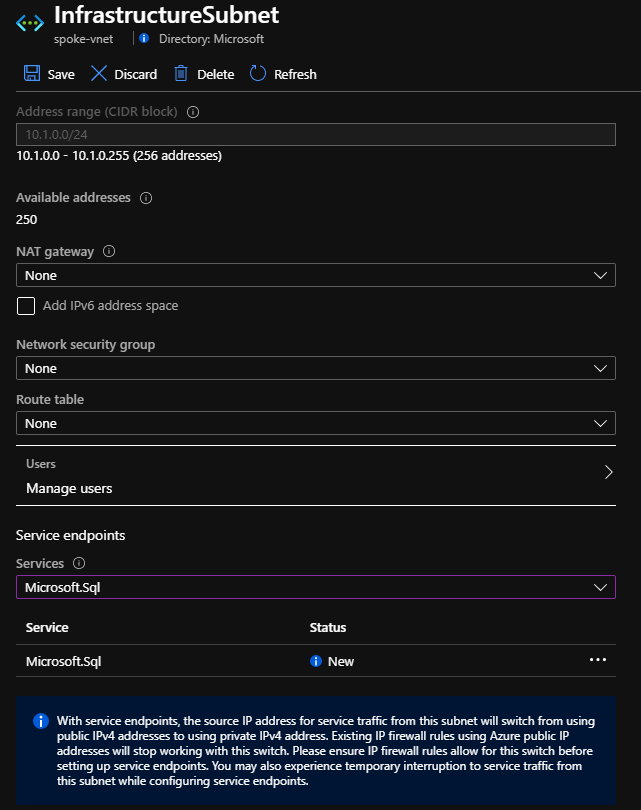Click the Refresh circular arrow icon

click(x=258, y=73)
